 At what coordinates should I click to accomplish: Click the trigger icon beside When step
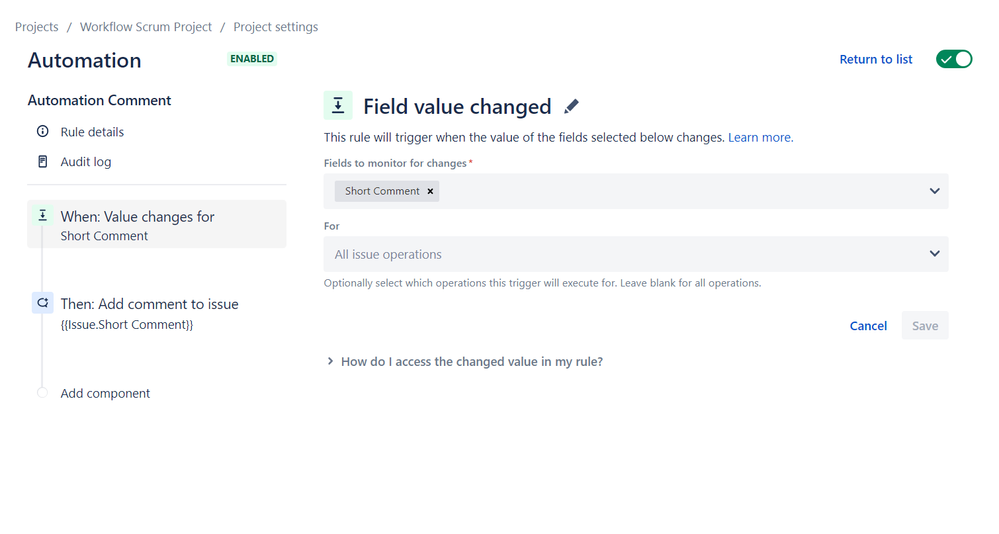coord(42,216)
